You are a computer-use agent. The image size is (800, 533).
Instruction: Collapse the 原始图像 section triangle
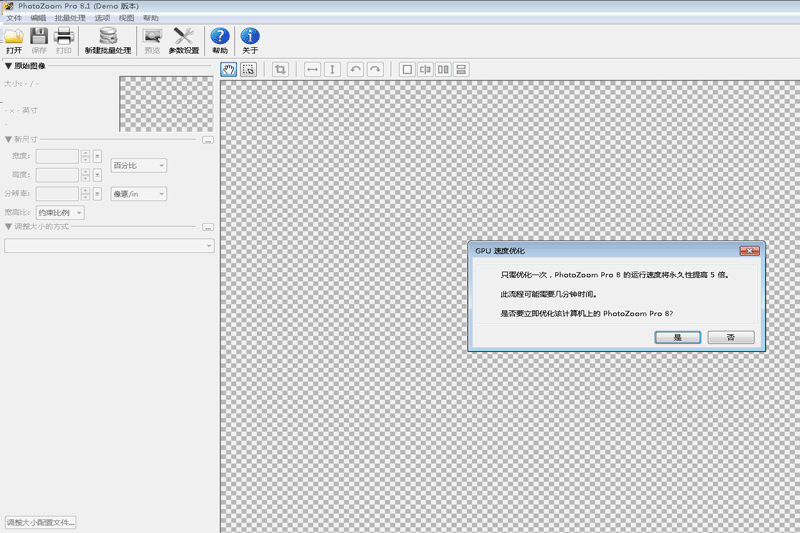click(8, 66)
